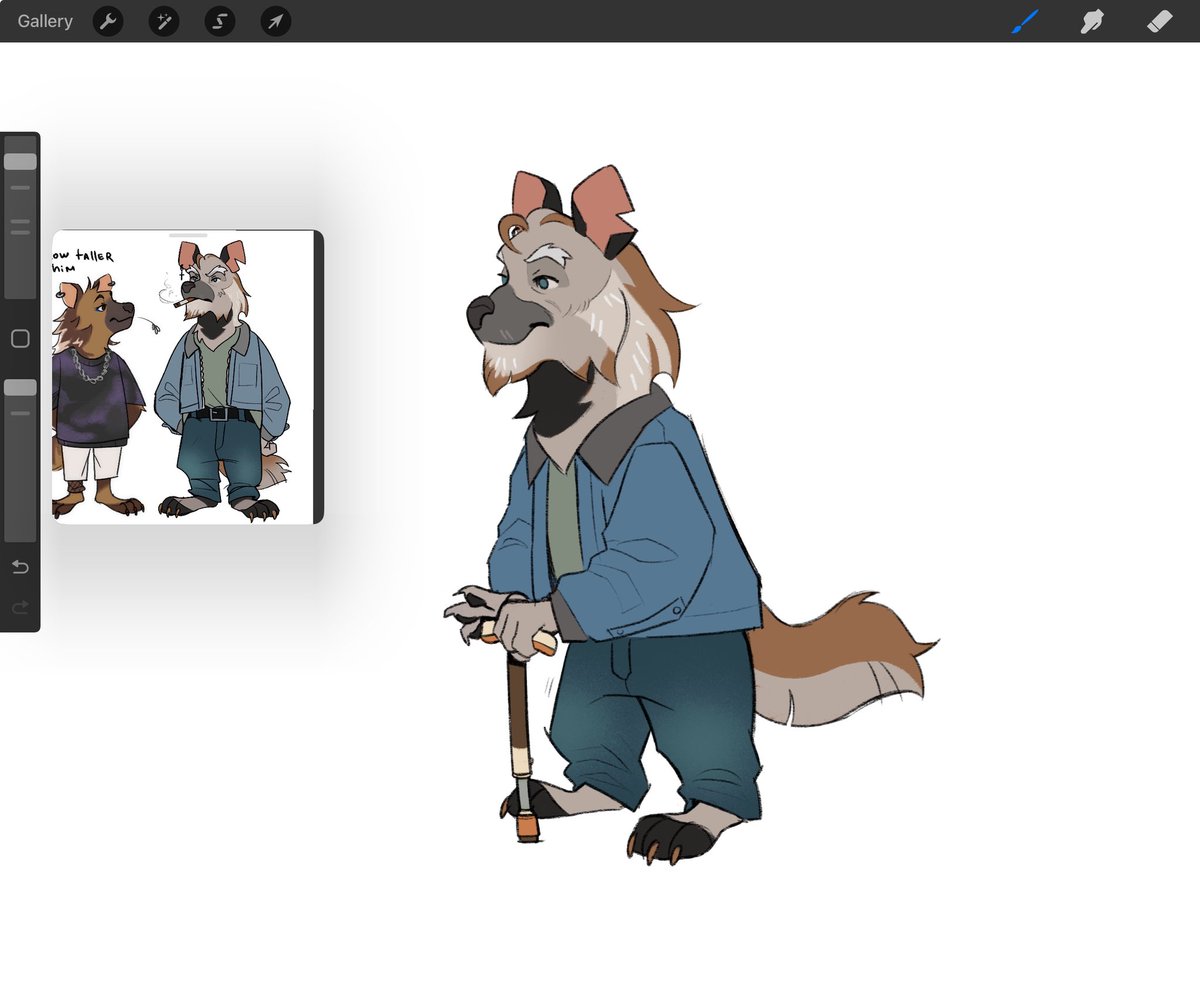Tap the square Modify button on the sidebar
1200x988 pixels.
[19, 339]
